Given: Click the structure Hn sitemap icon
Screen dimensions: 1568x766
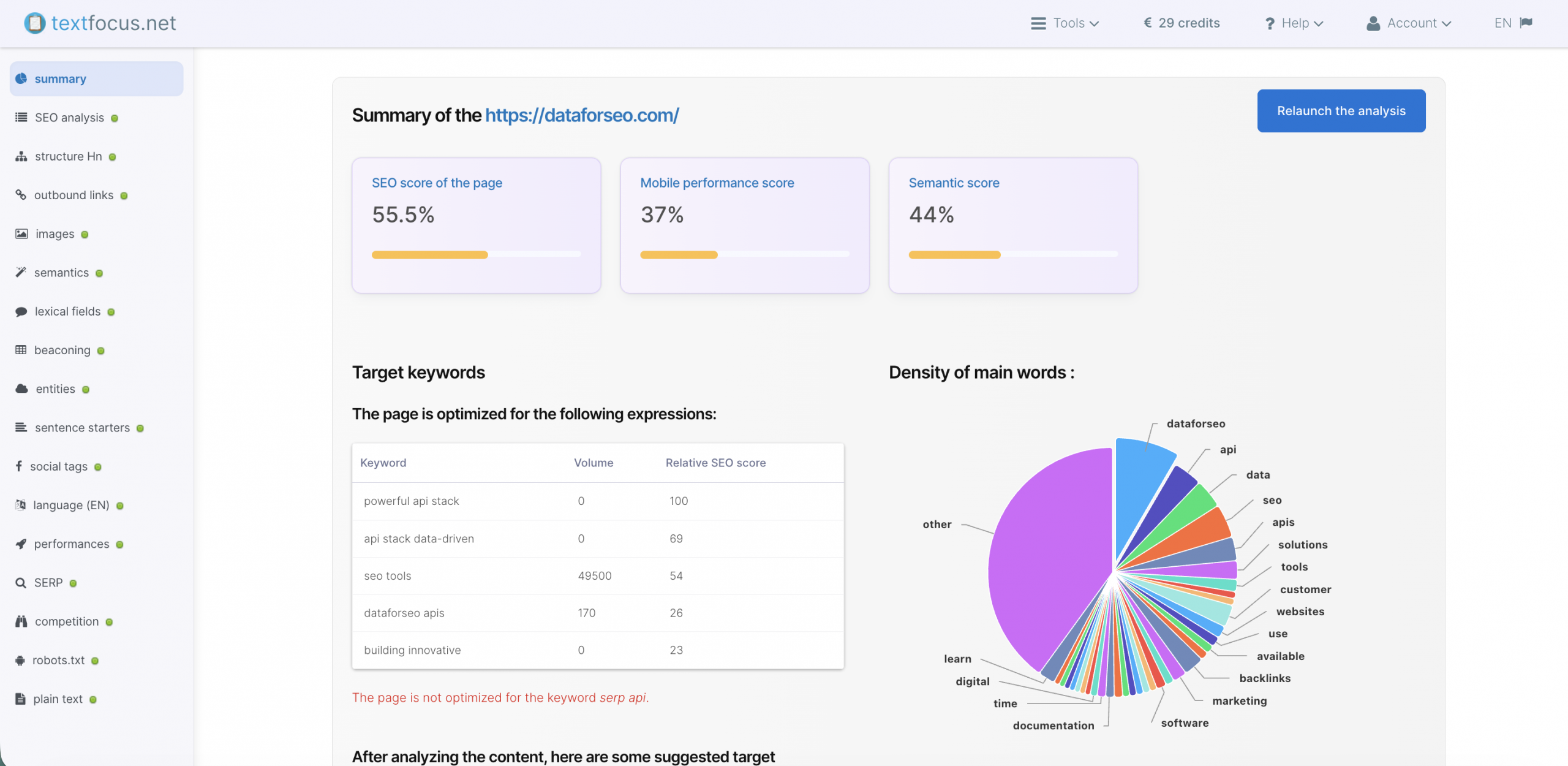Looking at the screenshot, I should coord(21,157).
